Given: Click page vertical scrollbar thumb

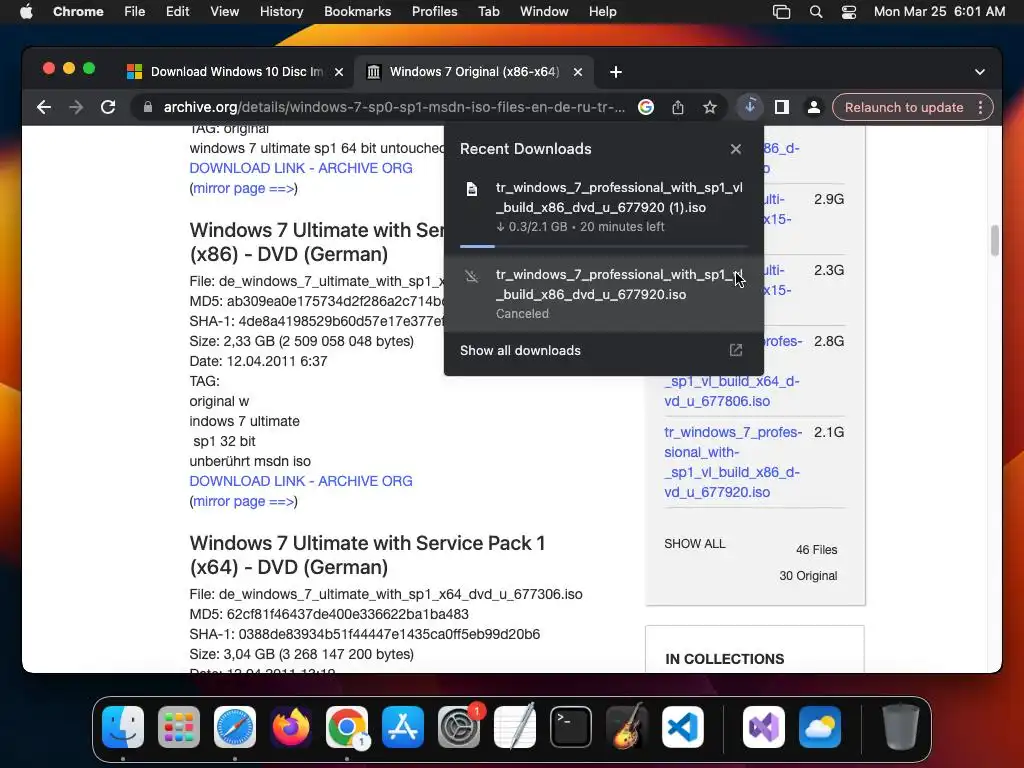Looking at the screenshot, I should 995,240.
